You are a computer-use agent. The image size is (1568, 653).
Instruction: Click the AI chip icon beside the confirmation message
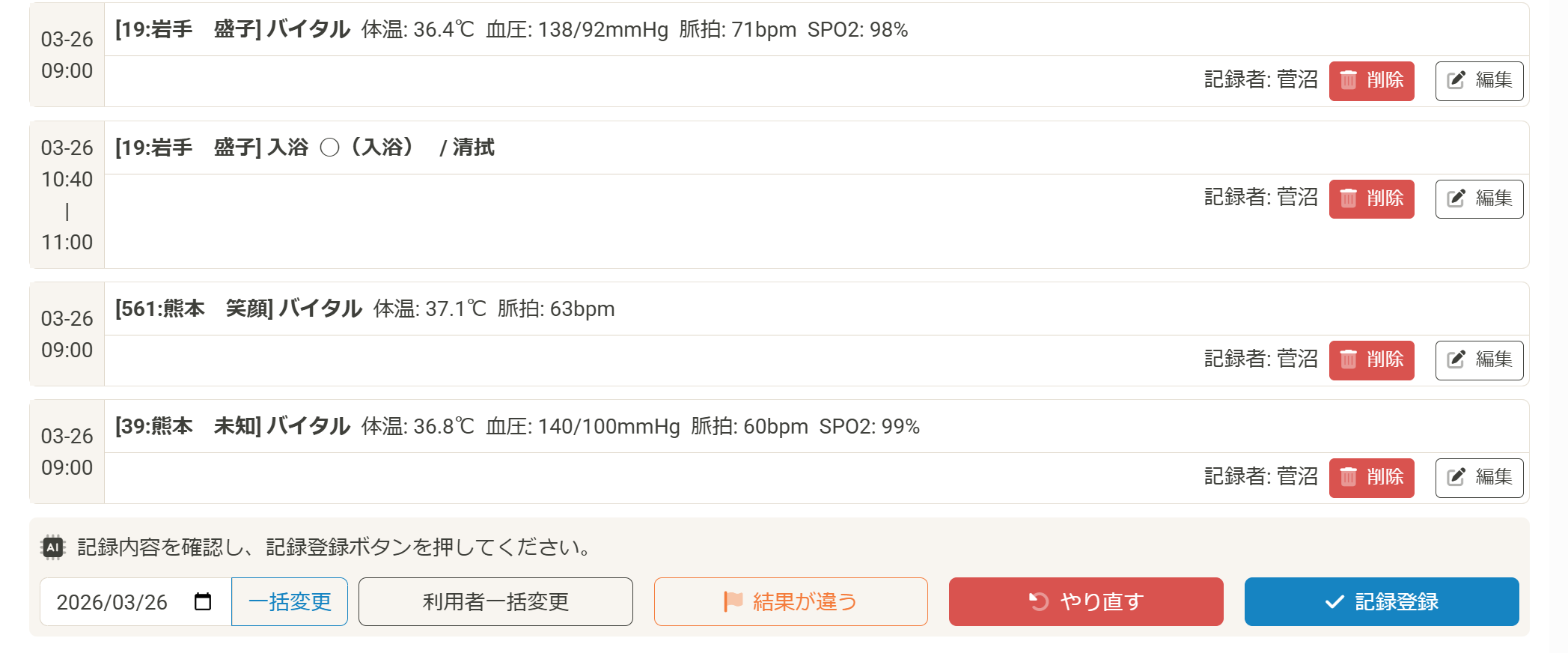coord(52,547)
